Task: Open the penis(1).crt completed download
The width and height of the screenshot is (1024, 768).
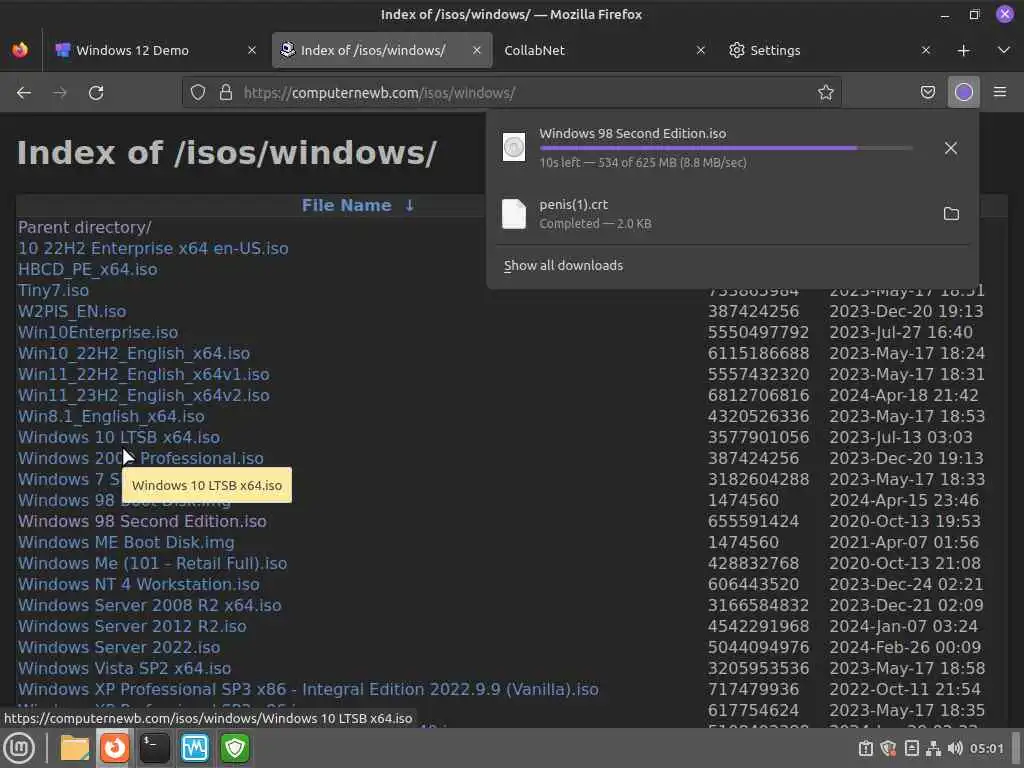Action: tap(718, 214)
